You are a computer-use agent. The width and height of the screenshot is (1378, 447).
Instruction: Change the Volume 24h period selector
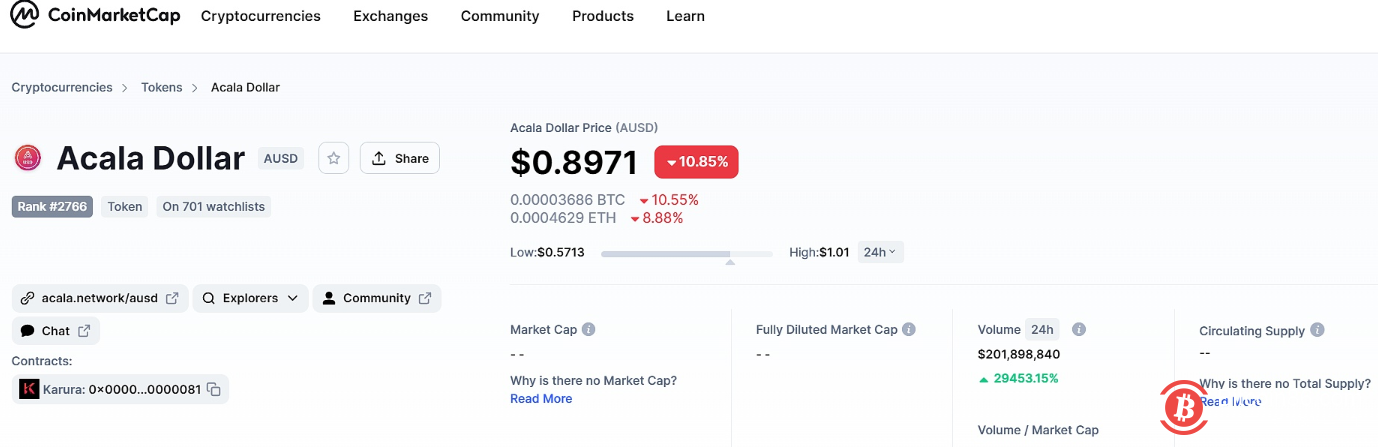point(1042,330)
